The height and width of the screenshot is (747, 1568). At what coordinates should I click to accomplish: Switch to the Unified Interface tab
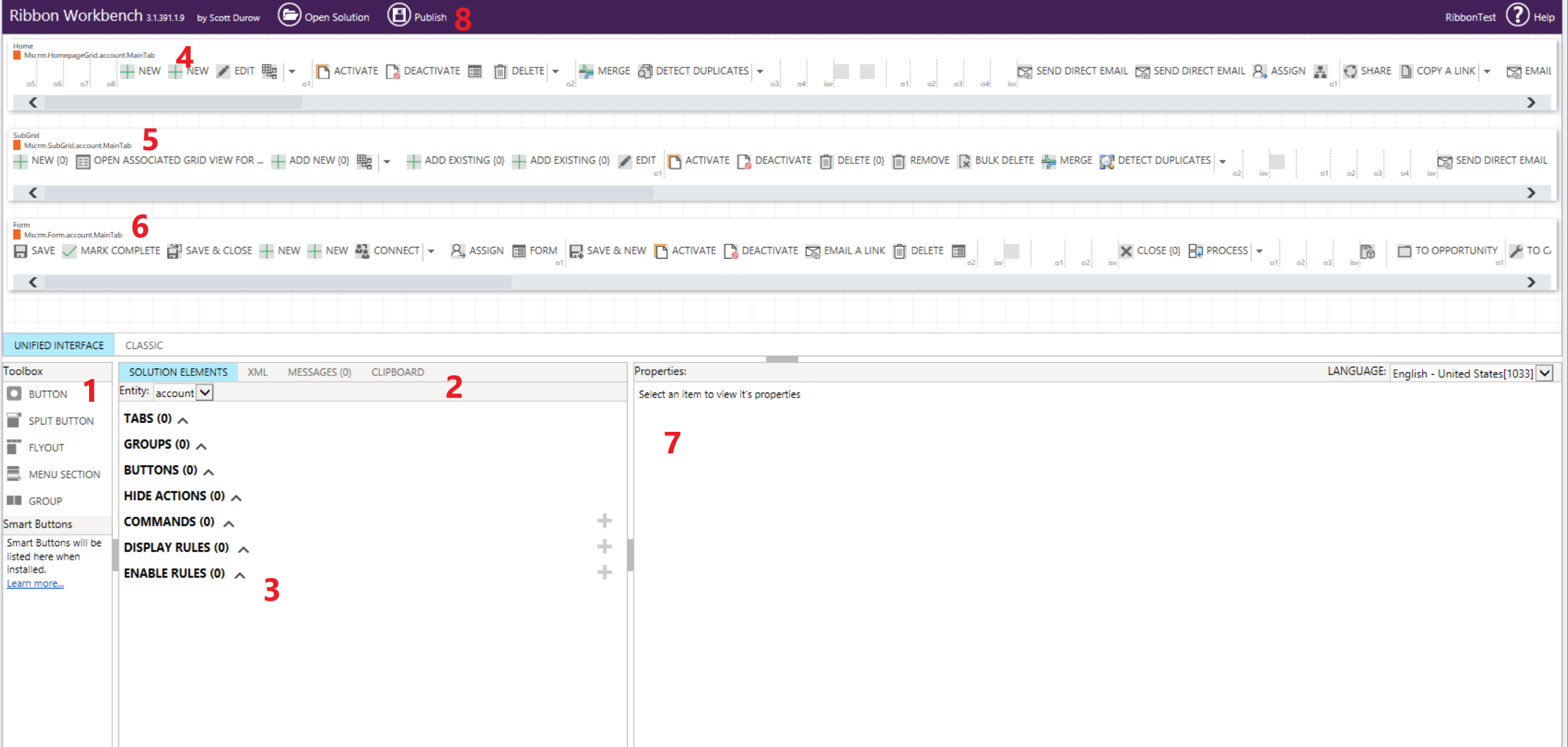coord(59,345)
